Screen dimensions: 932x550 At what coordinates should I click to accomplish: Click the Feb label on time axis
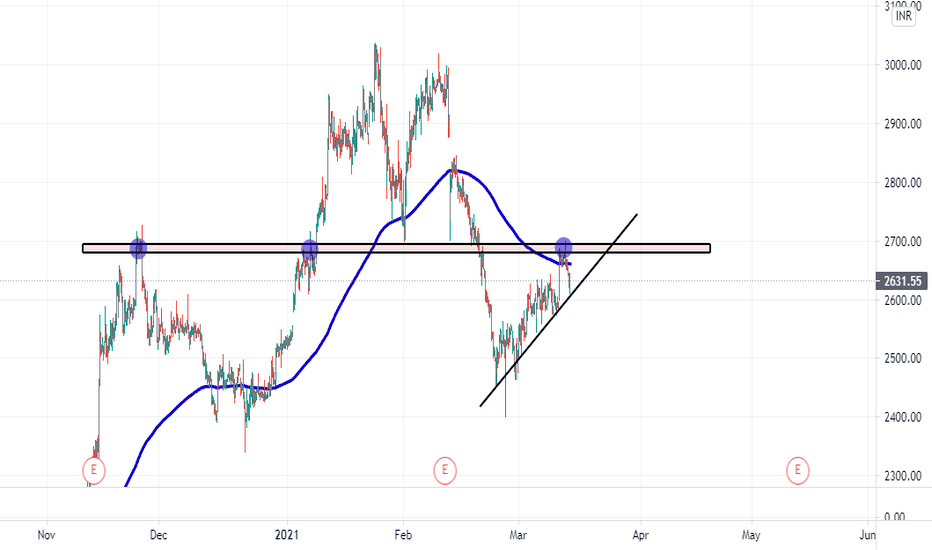click(403, 535)
